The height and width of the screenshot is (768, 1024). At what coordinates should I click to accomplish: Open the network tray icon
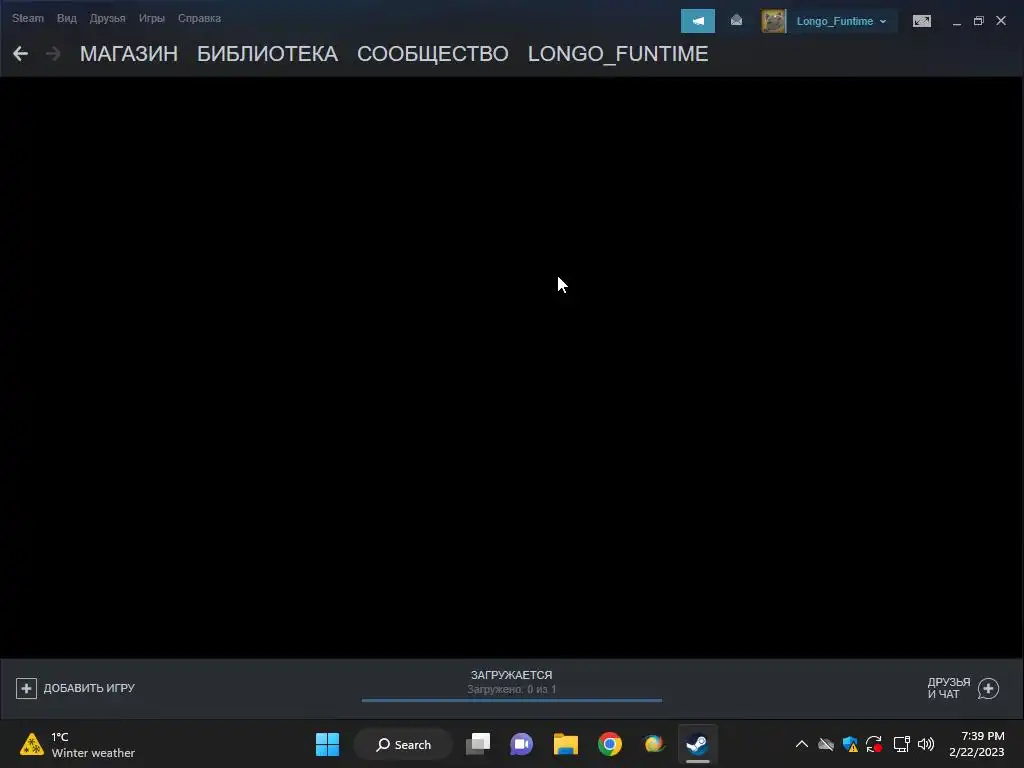(901, 744)
